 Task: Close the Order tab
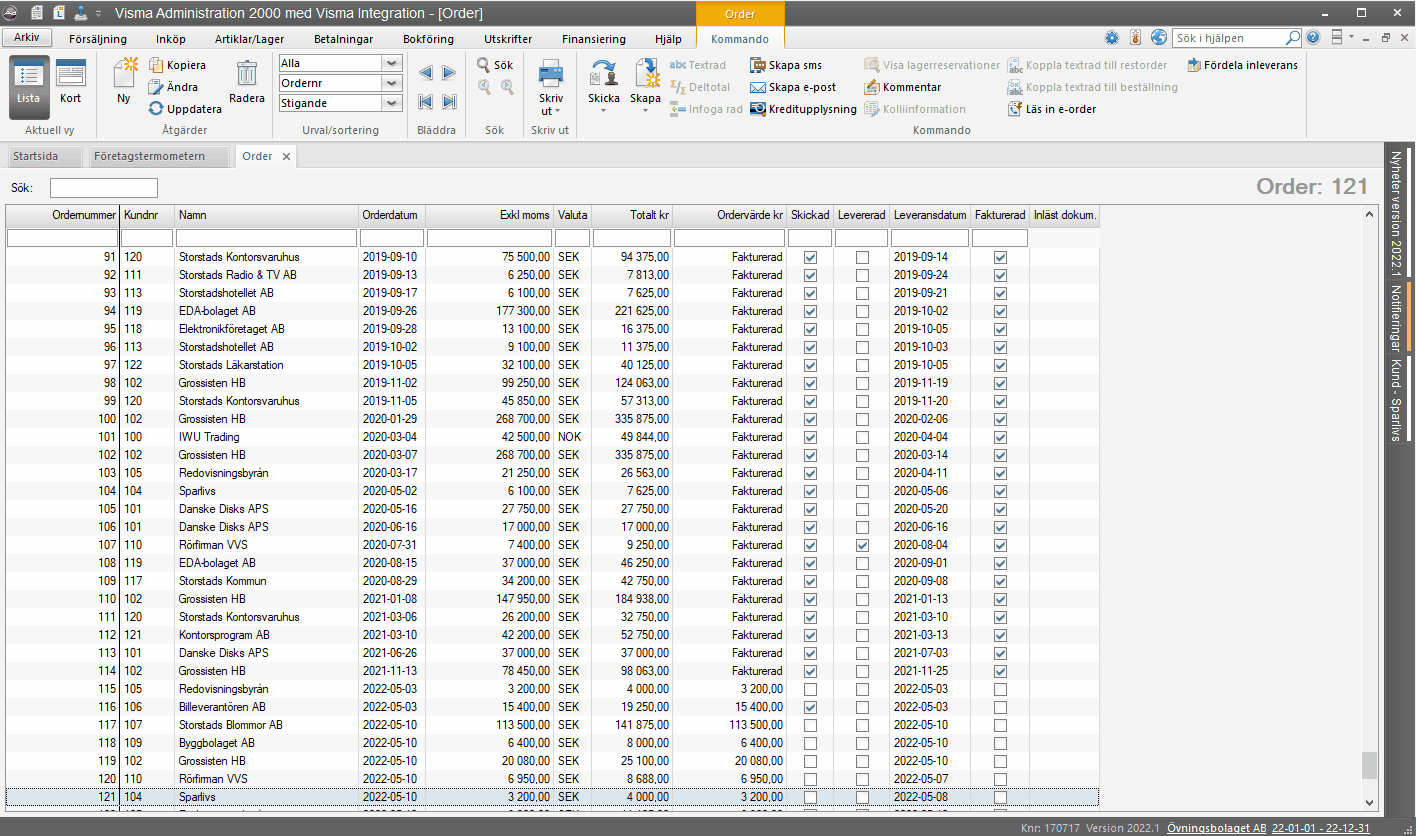pos(286,156)
